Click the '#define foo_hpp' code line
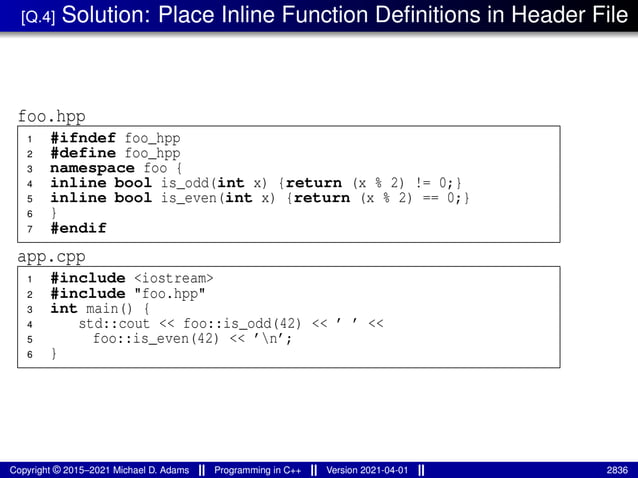 [x=115, y=153]
